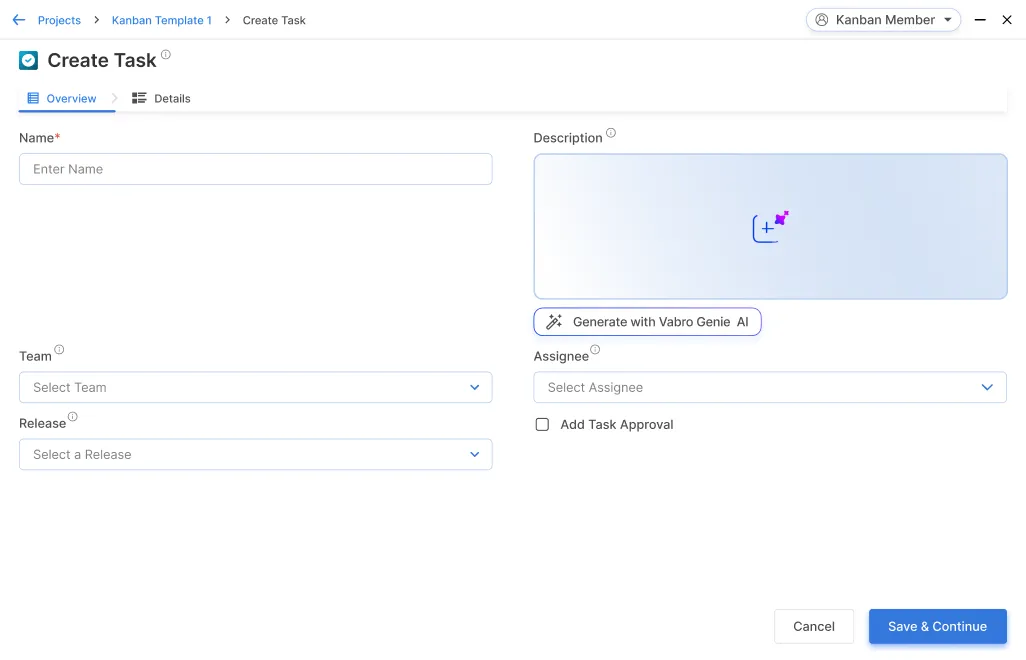This screenshot has height=660, width=1026.
Task: Click the Release info icon
Action: pyautogui.click(x=73, y=417)
